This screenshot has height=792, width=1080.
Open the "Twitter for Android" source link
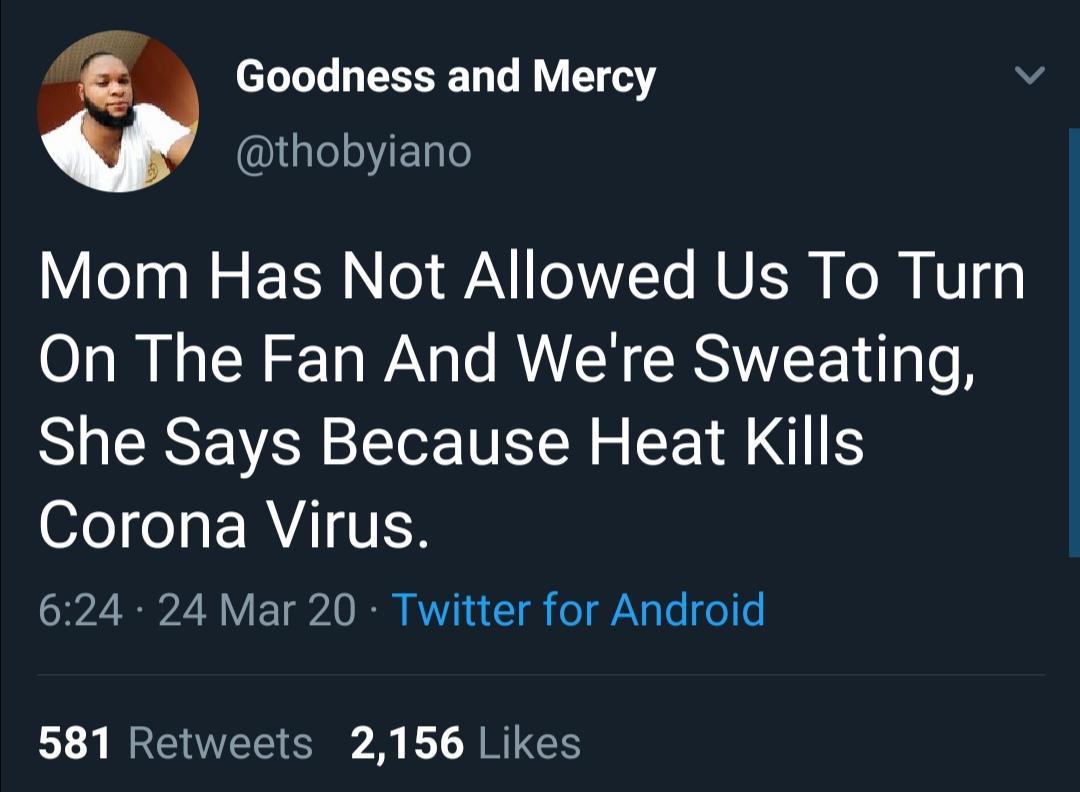[578, 609]
